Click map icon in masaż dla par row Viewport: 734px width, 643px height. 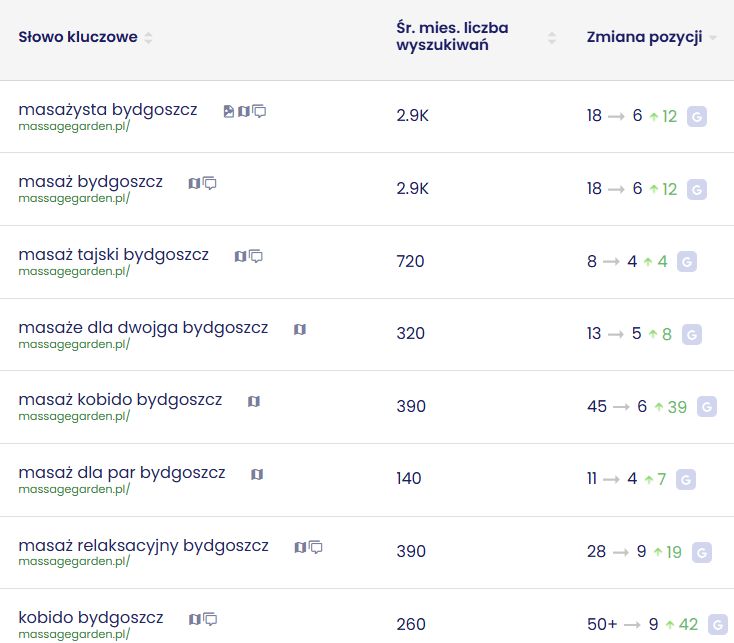click(x=257, y=475)
